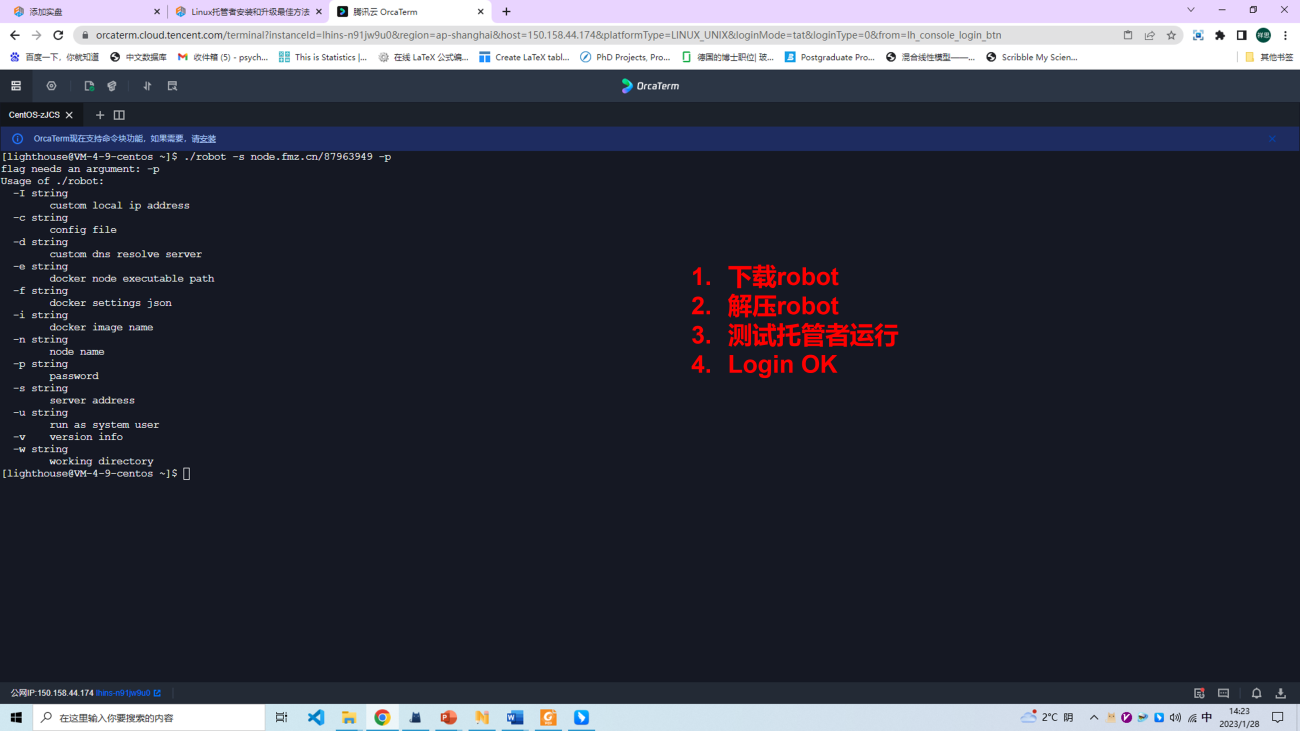
Task: Open File Explorer from taskbar
Action: [x=349, y=717]
